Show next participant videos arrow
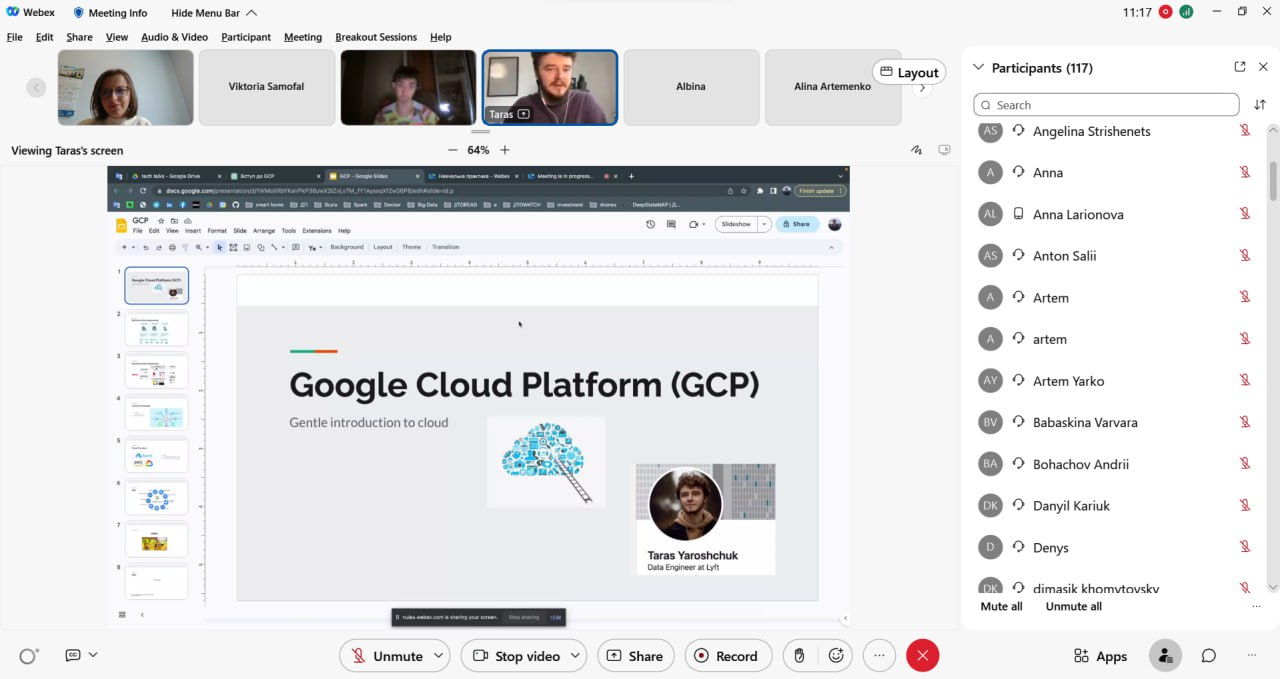The width and height of the screenshot is (1280, 679). tap(922, 89)
